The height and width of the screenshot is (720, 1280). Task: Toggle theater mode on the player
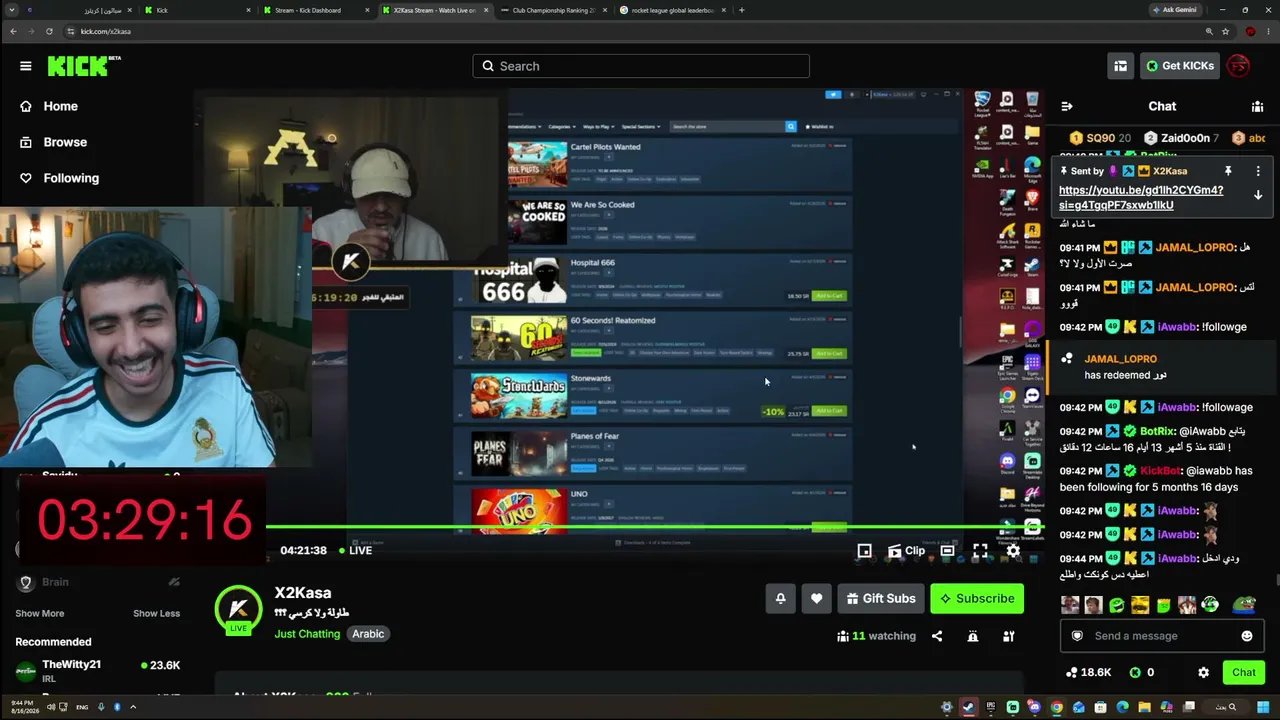click(x=947, y=551)
